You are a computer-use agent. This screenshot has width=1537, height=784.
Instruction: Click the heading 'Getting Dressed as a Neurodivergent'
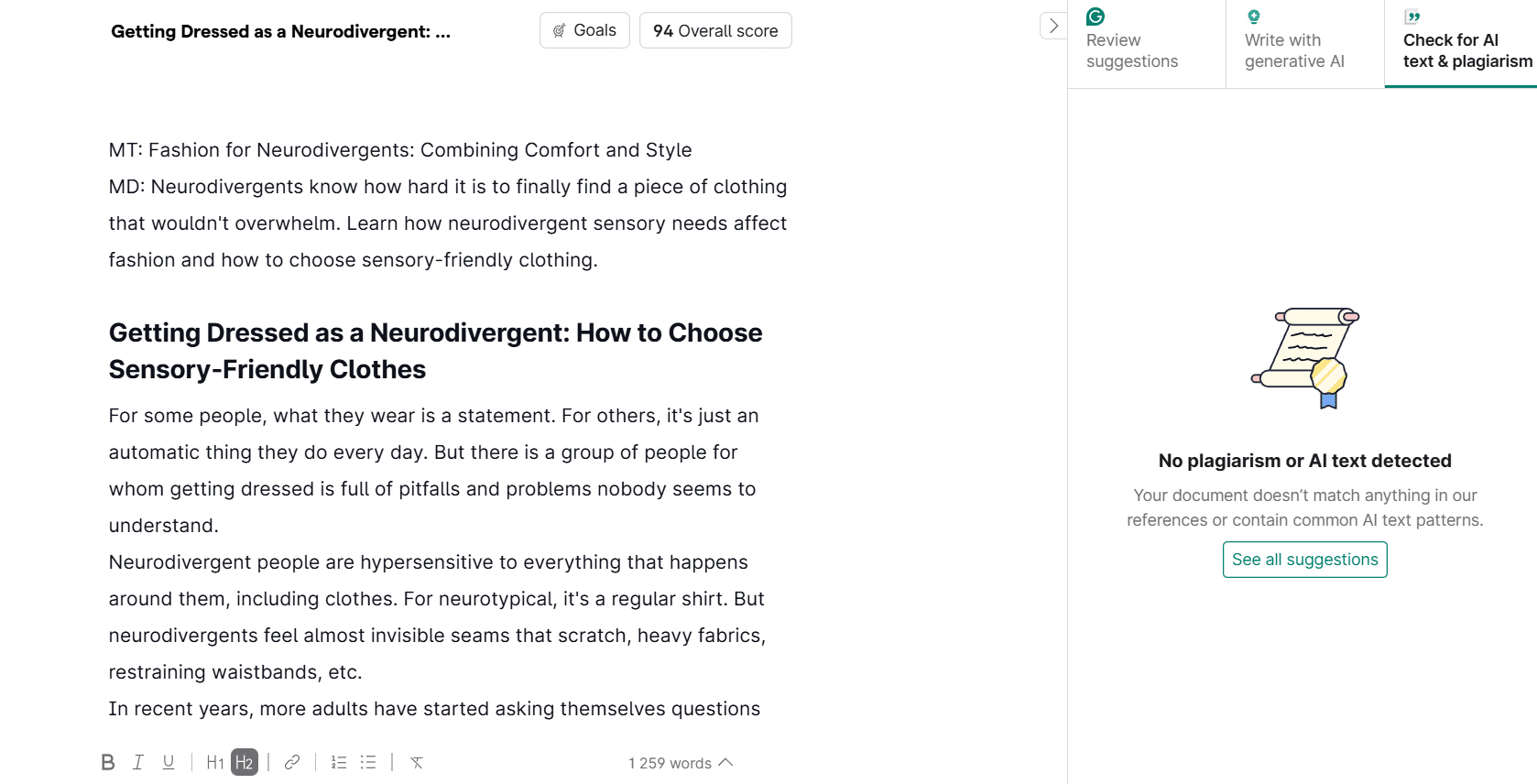435,351
